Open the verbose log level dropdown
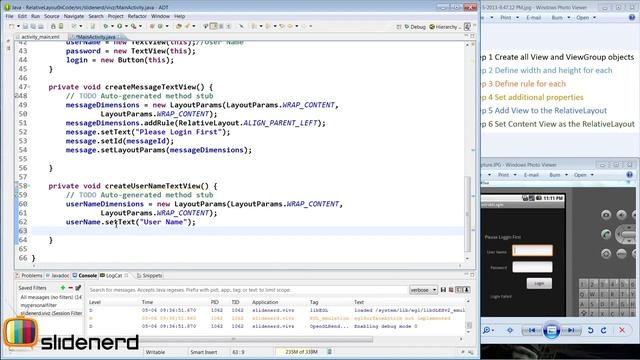 [423, 290]
